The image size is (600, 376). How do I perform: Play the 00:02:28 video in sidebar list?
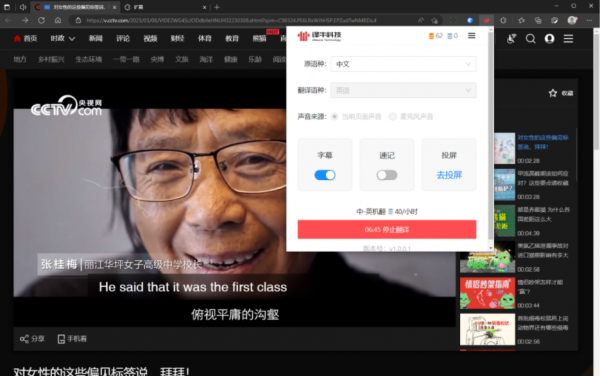[x=504, y=148]
